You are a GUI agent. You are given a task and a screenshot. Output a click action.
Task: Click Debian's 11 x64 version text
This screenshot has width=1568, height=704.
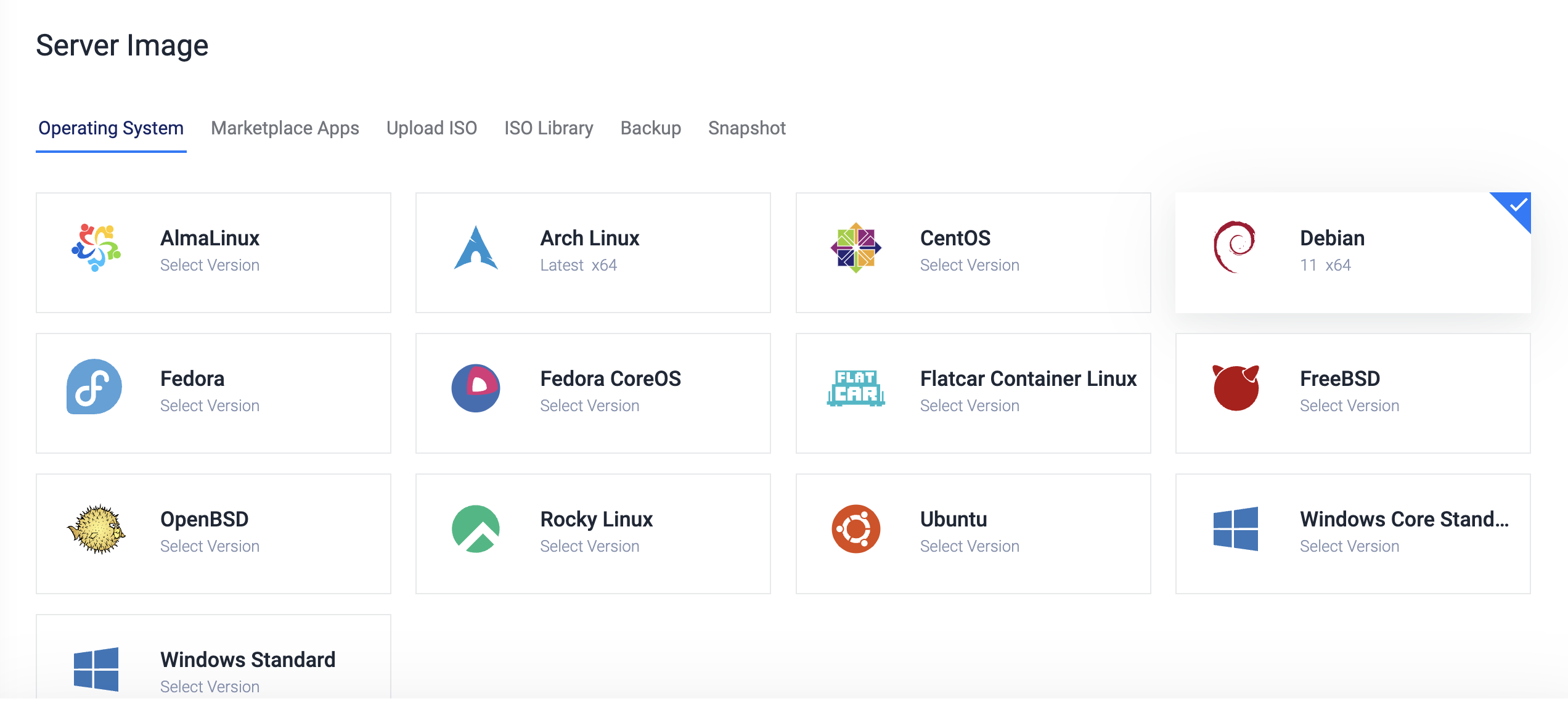pos(1325,265)
